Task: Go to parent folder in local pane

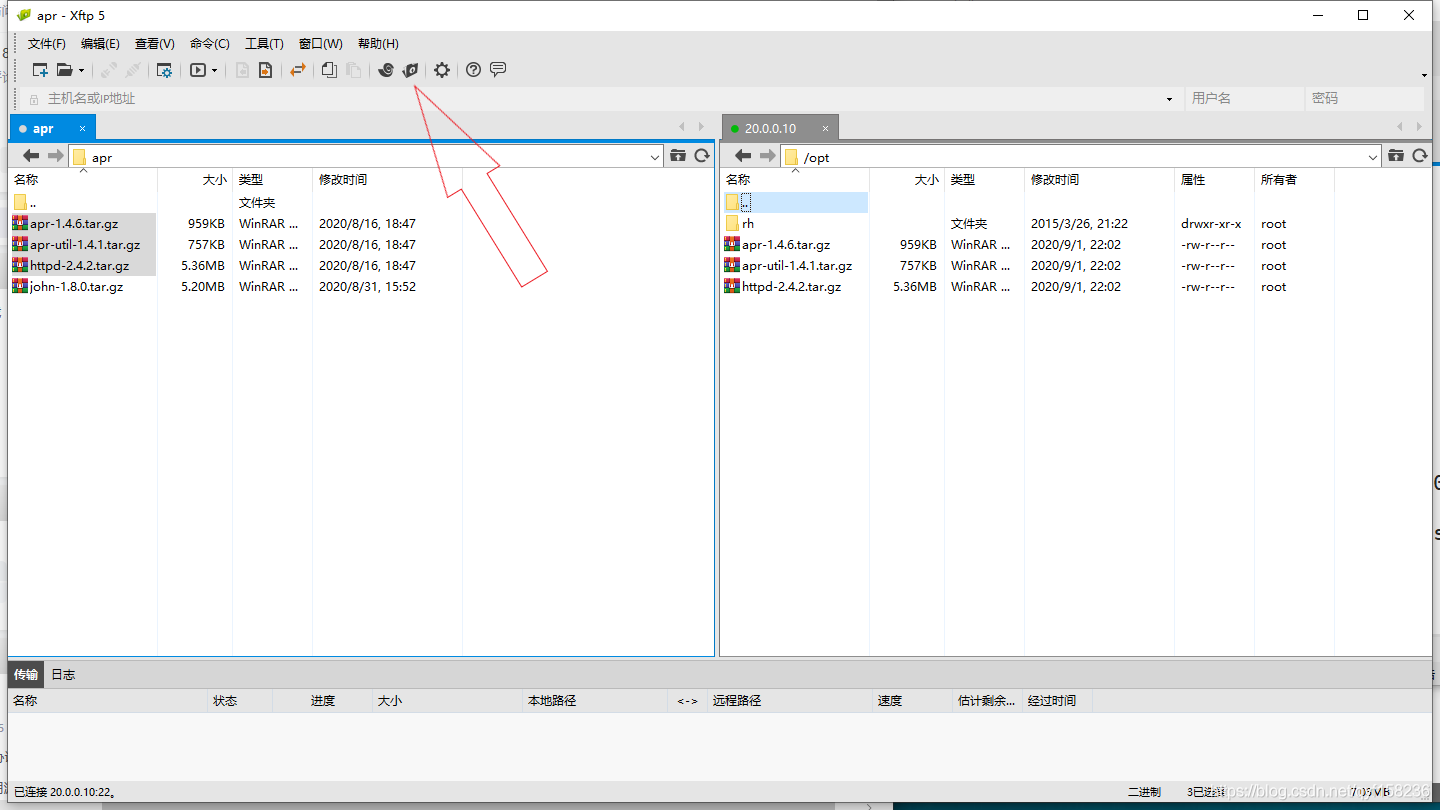Action: click(678, 156)
